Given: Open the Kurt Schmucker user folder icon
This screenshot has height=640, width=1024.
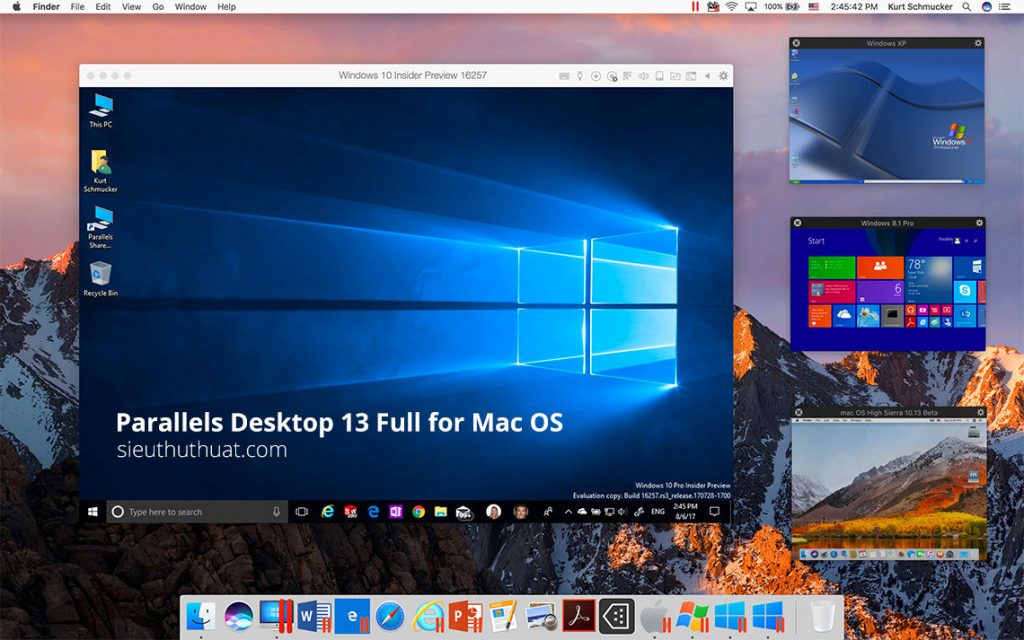Looking at the screenshot, I should [x=101, y=171].
